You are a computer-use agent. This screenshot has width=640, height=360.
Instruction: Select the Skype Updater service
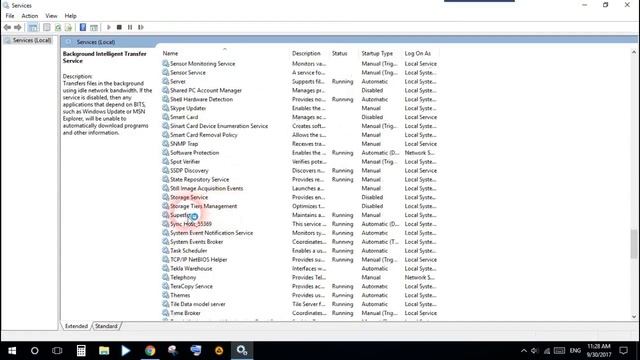pos(300,109)
